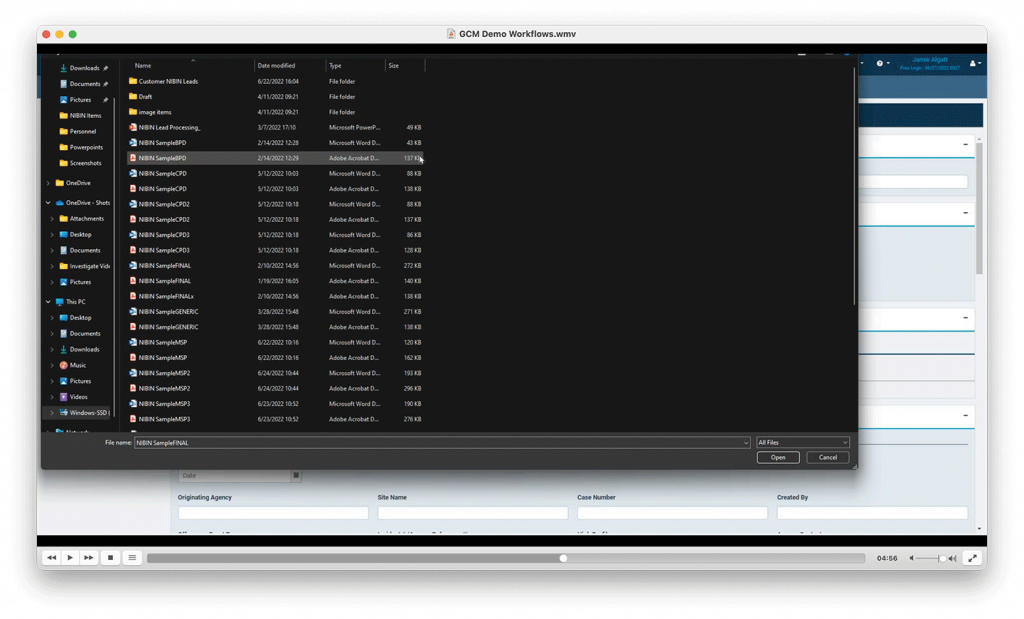Expand the OneDrive tree node
This screenshot has width=1024, height=619.
point(48,183)
